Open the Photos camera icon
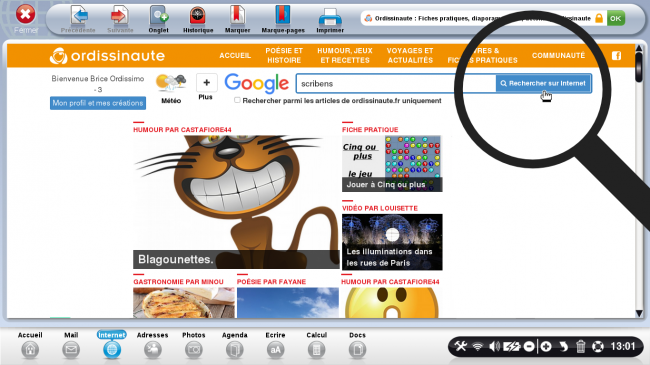650x365 pixels. [194, 350]
